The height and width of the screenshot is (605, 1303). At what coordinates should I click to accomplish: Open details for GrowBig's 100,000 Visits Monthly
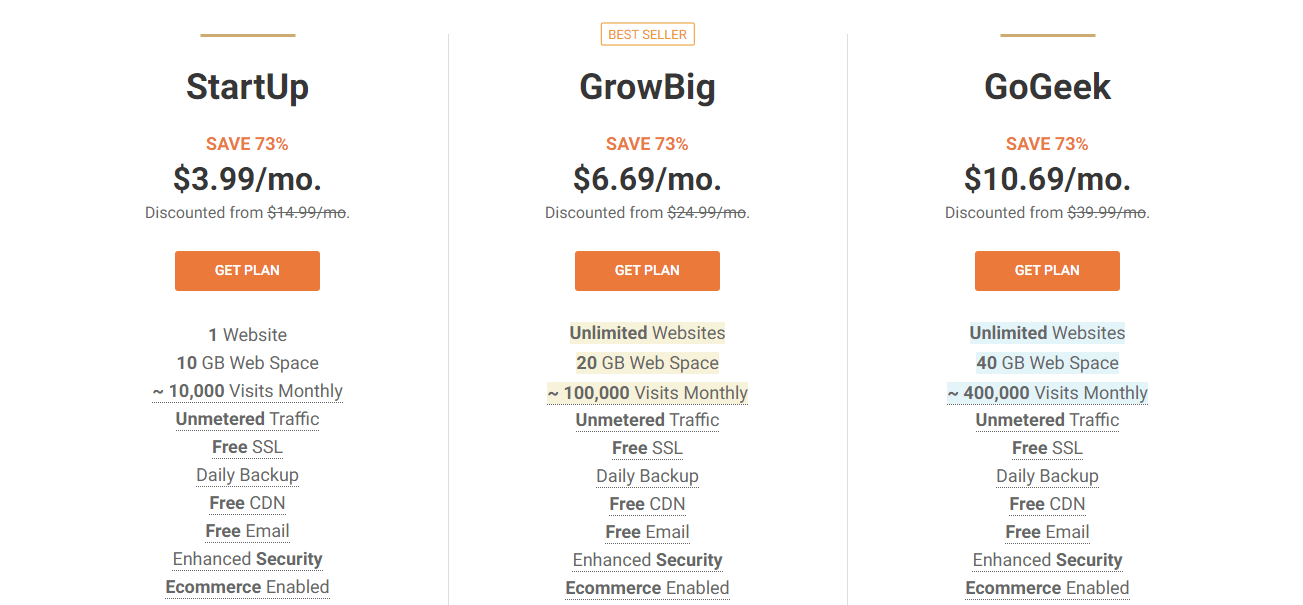point(647,393)
